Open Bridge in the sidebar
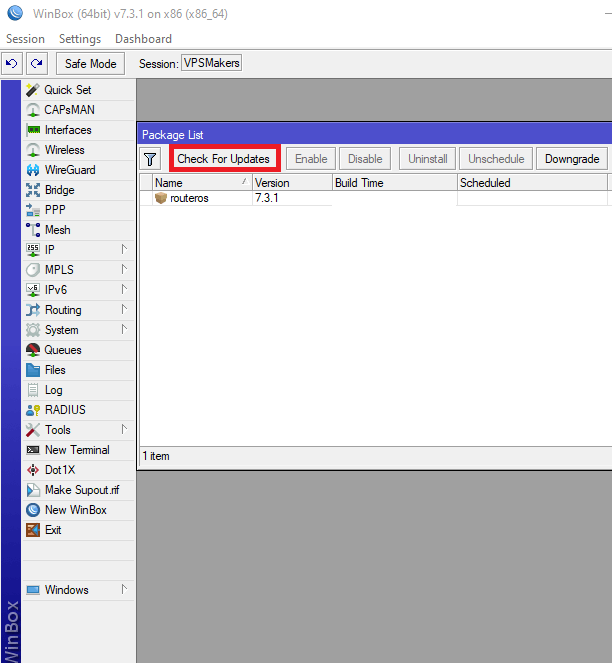 pyautogui.click(x=79, y=190)
